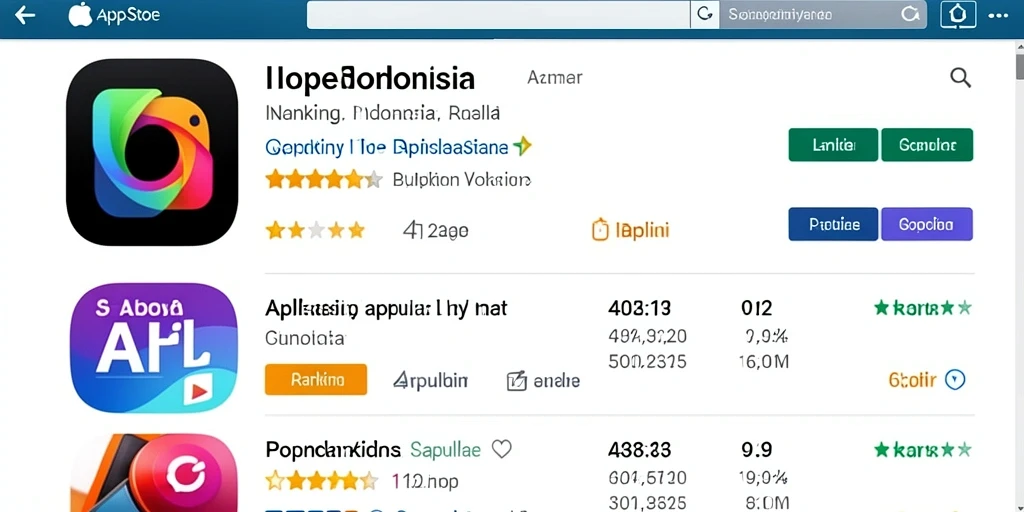Click the orange Iaplini clipboard icon
This screenshot has width=1024, height=512.
point(600,230)
